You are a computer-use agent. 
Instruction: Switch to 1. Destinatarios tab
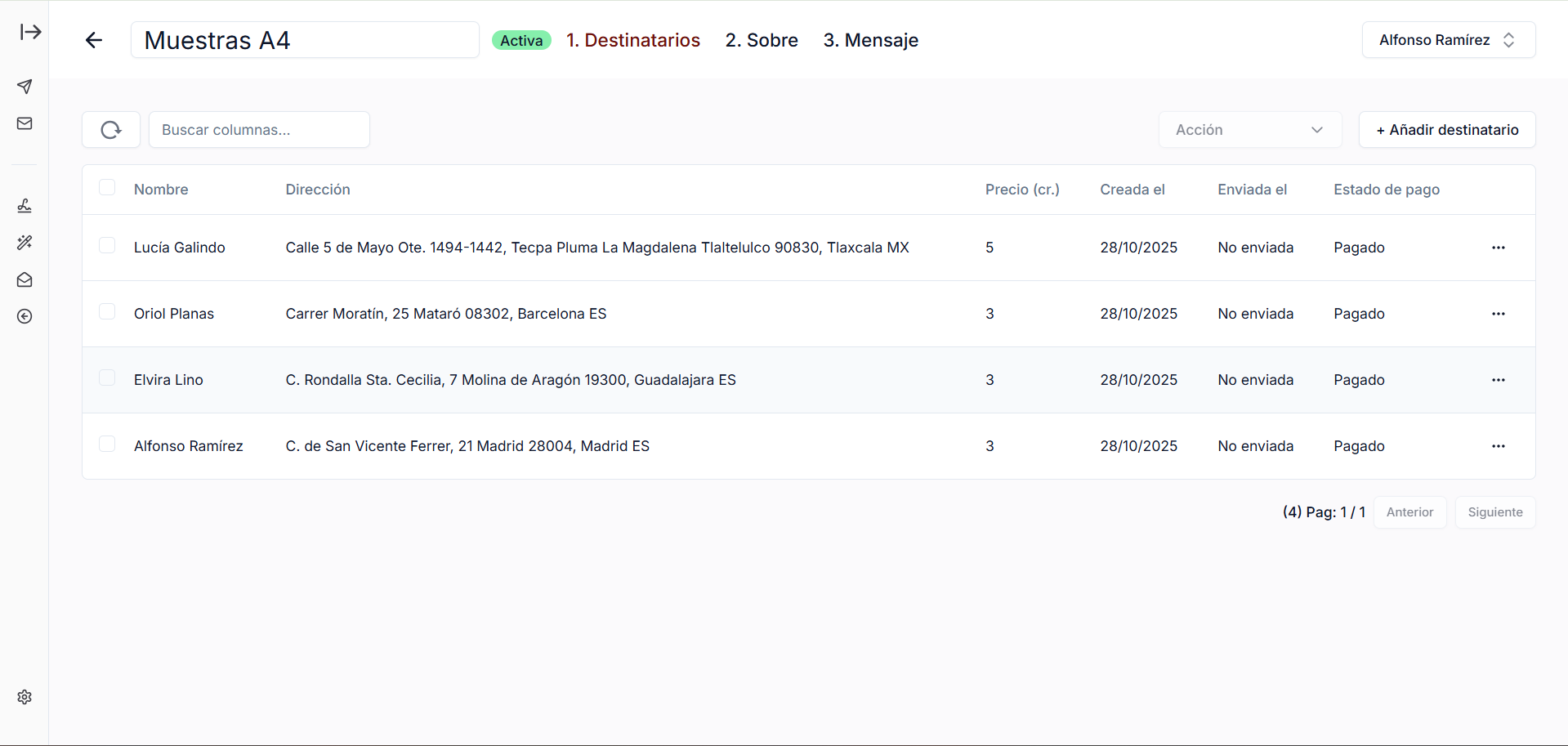coord(633,40)
